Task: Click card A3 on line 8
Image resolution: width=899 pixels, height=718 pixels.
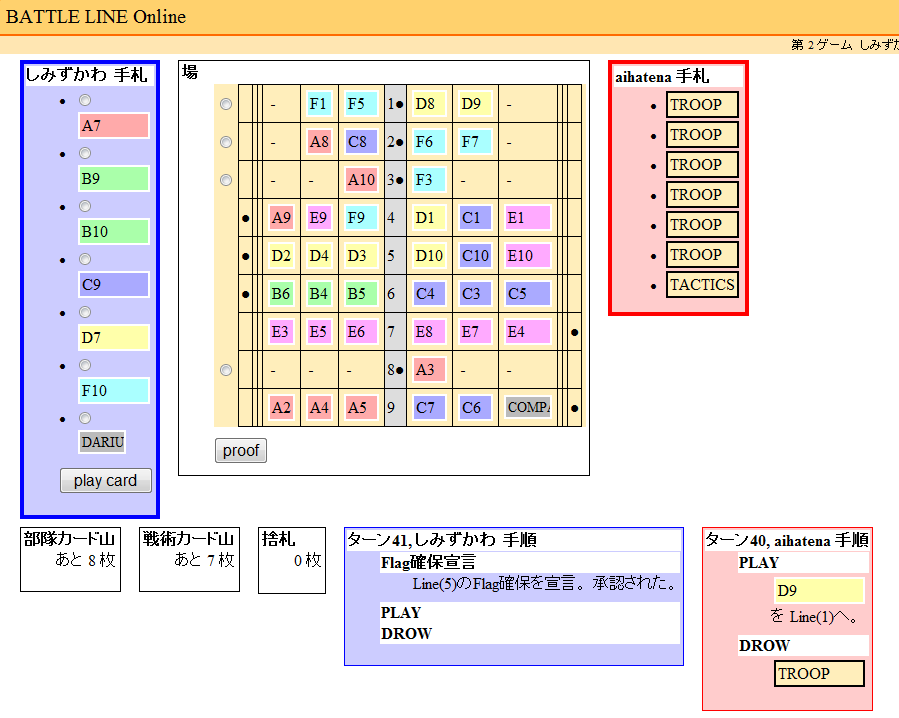Action: [x=429, y=370]
